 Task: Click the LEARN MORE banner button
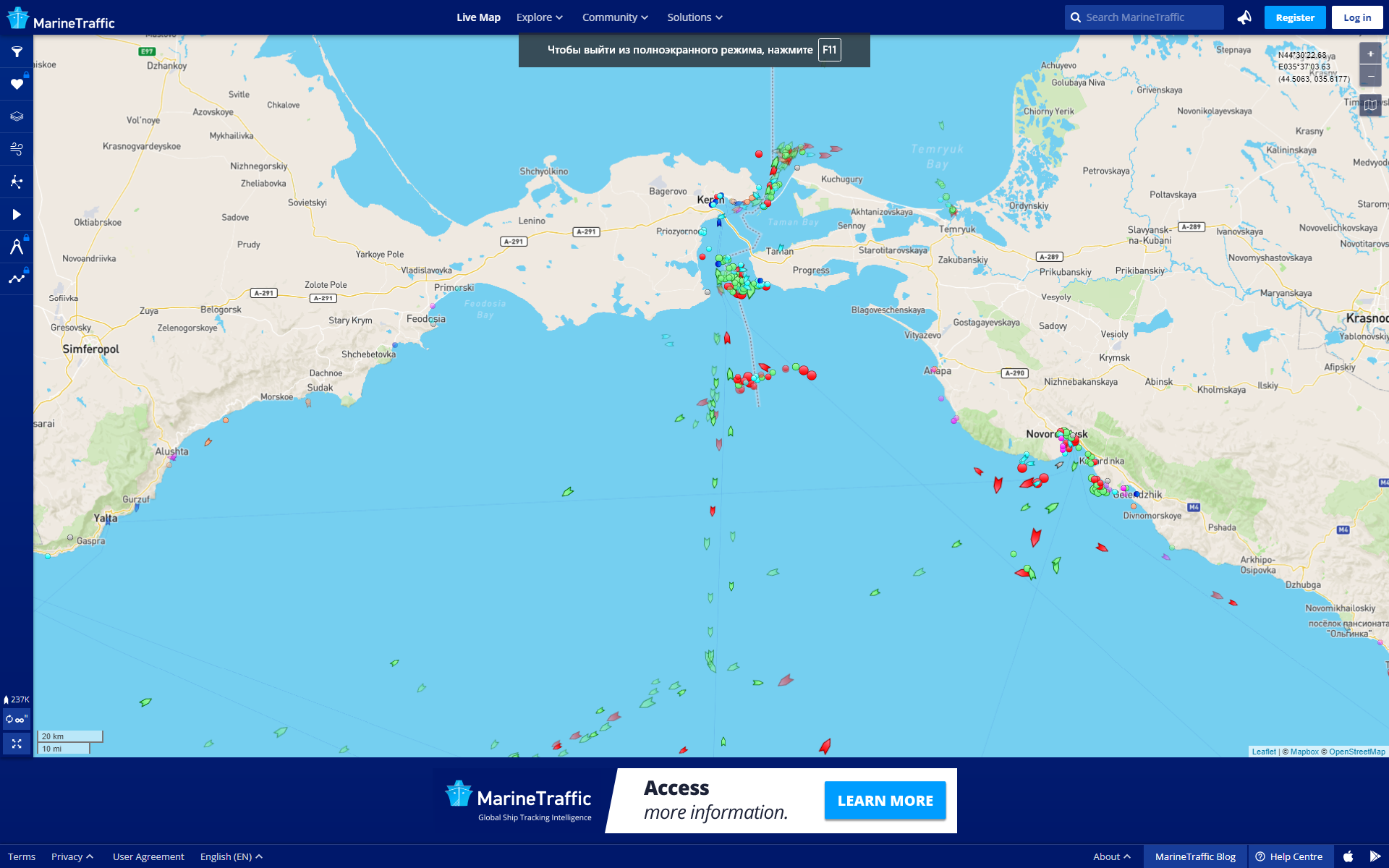(885, 801)
